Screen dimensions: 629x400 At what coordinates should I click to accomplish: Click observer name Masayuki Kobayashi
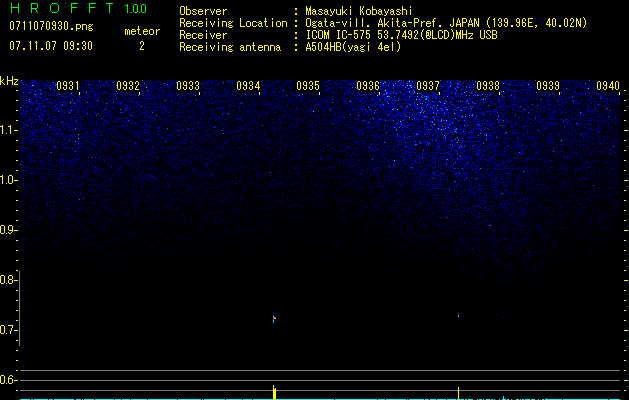359,11
